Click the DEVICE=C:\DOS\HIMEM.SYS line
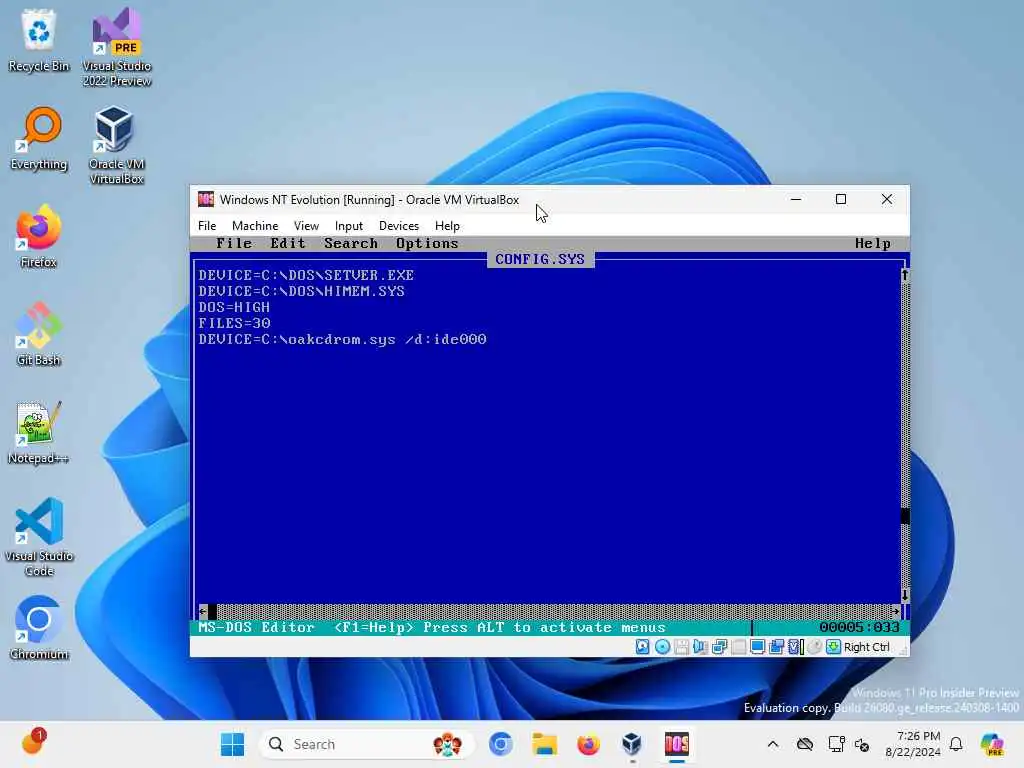Image resolution: width=1024 pixels, height=768 pixels. [302, 291]
